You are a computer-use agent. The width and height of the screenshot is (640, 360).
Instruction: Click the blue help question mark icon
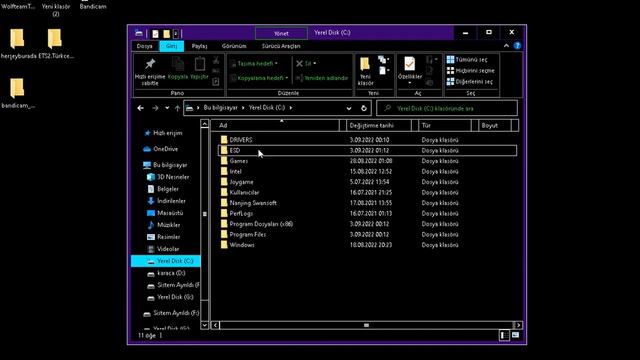point(517,46)
